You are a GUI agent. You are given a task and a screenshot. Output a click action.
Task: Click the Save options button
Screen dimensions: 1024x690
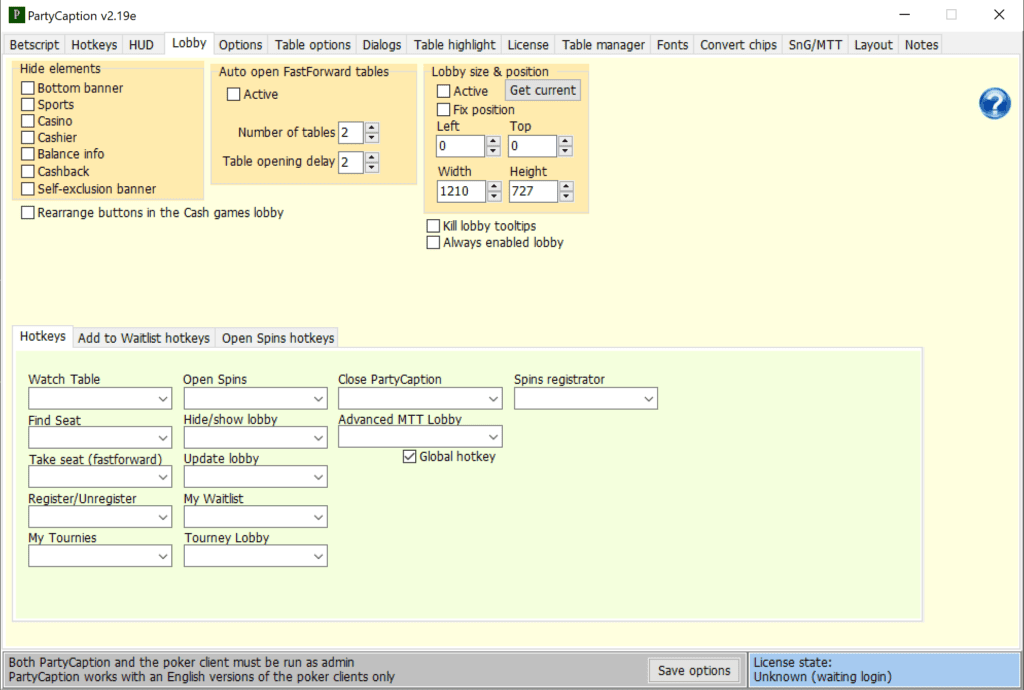[x=694, y=670]
